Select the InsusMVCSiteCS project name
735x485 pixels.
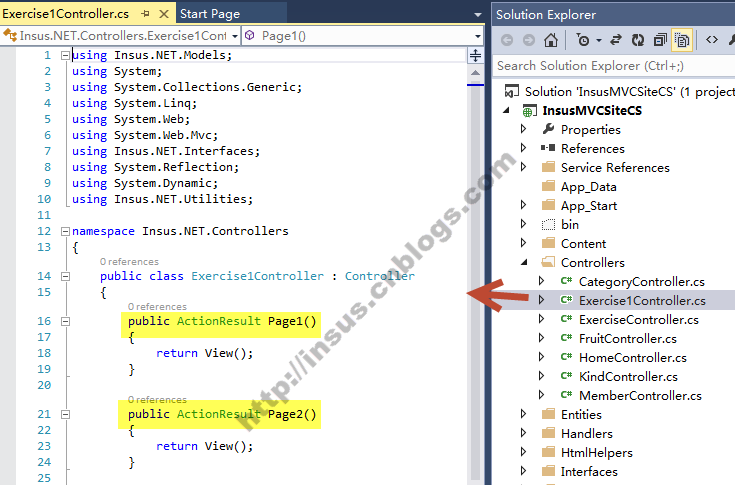coord(592,111)
